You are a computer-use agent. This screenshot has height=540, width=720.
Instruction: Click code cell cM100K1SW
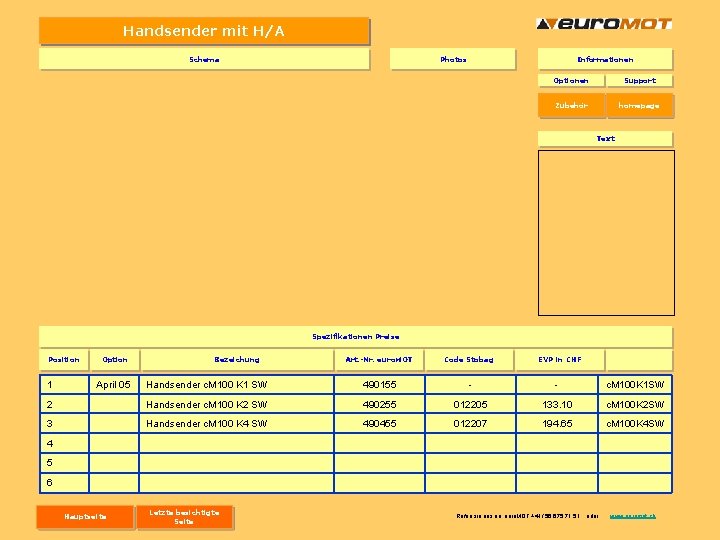pos(635,385)
